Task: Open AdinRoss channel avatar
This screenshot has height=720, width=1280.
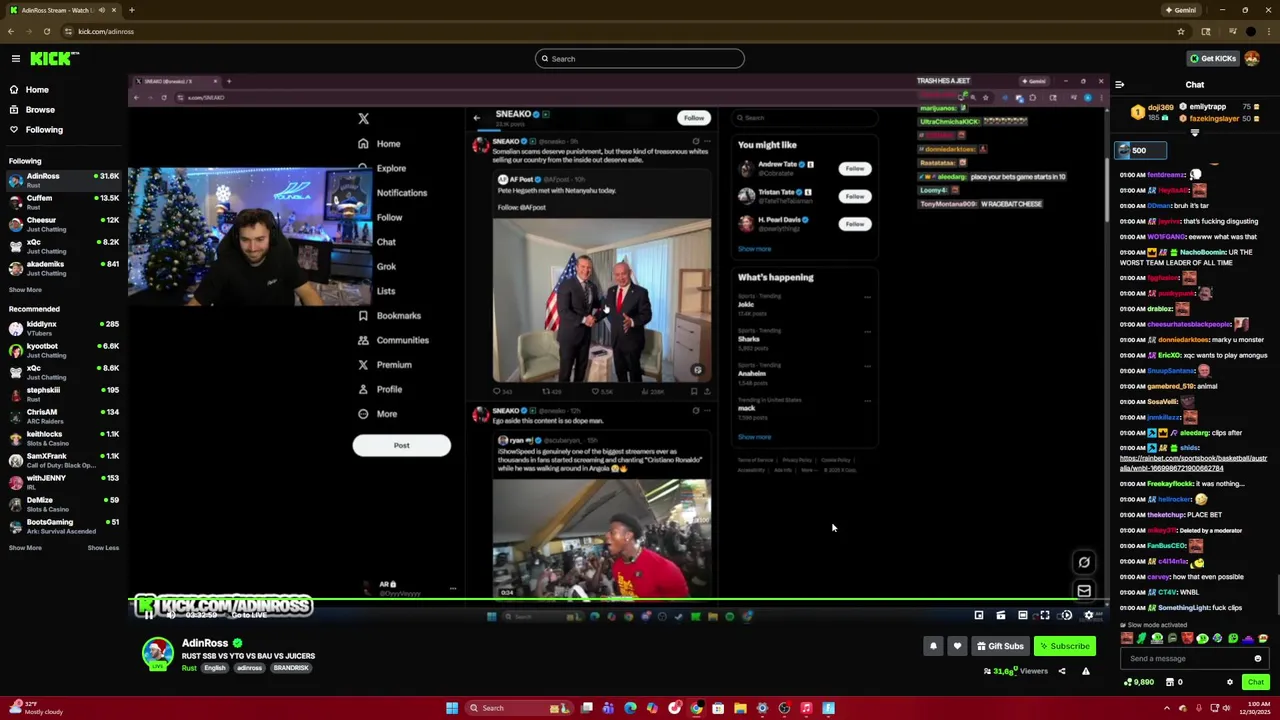Action: pyautogui.click(x=156, y=652)
